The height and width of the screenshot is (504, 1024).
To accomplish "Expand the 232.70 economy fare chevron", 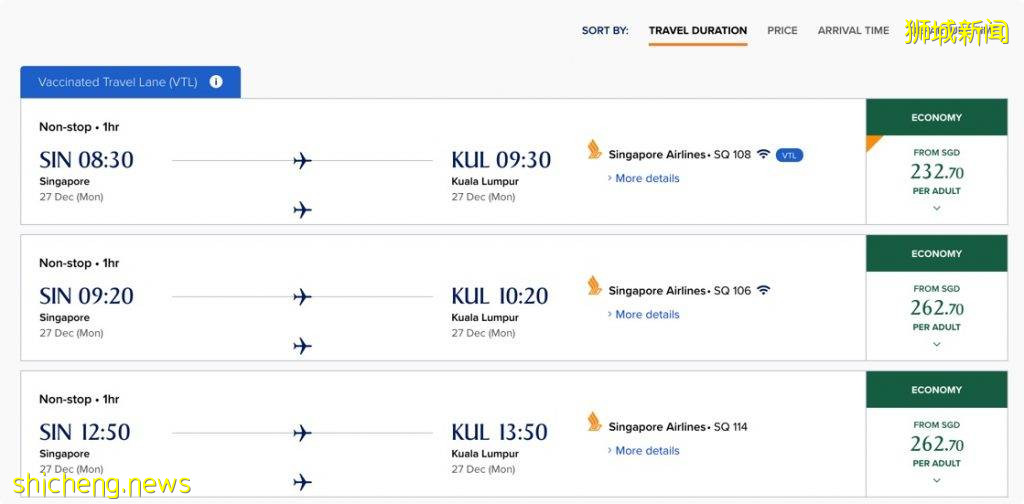I will (936, 209).
